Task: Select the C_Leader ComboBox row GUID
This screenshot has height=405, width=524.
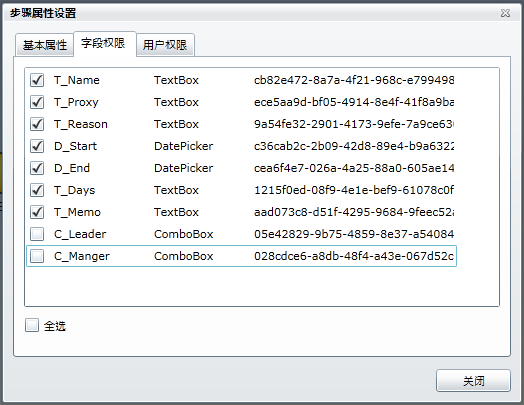Action: [354, 234]
